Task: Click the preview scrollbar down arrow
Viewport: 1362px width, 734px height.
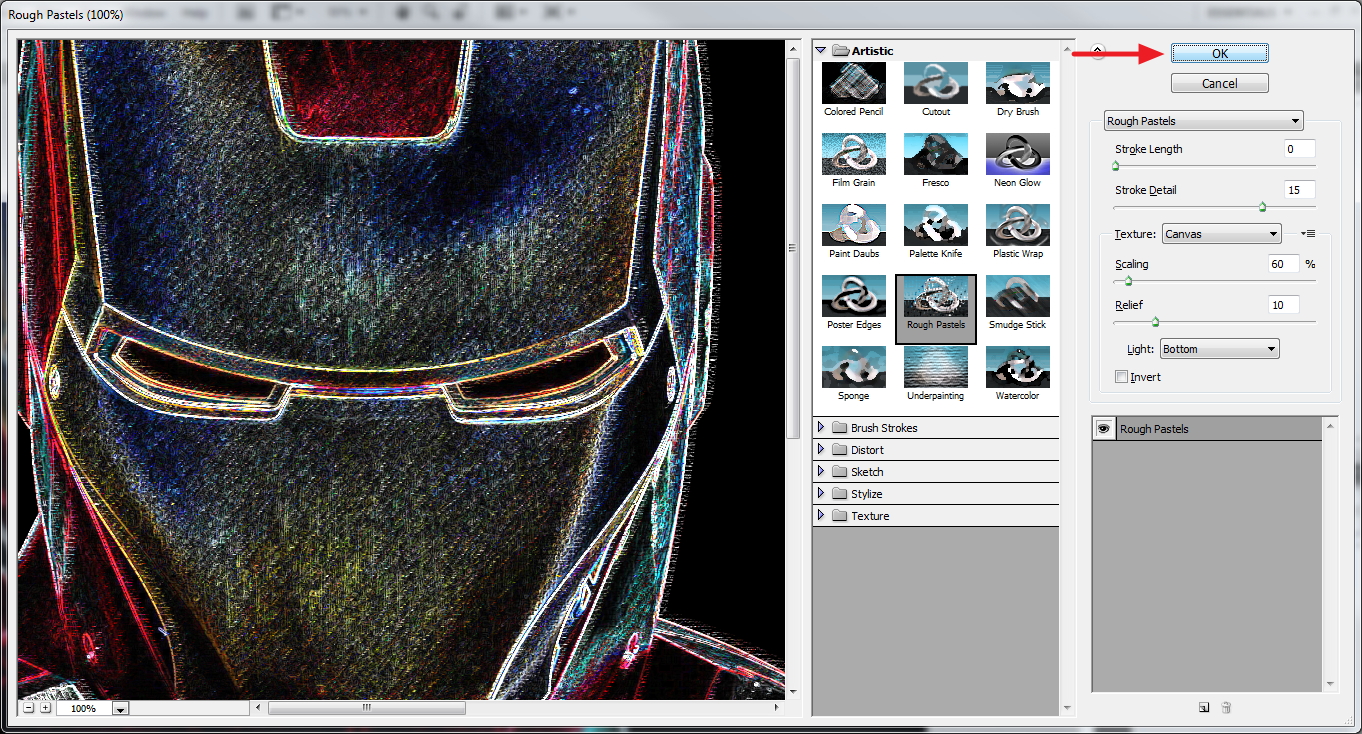Action: click(x=792, y=691)
